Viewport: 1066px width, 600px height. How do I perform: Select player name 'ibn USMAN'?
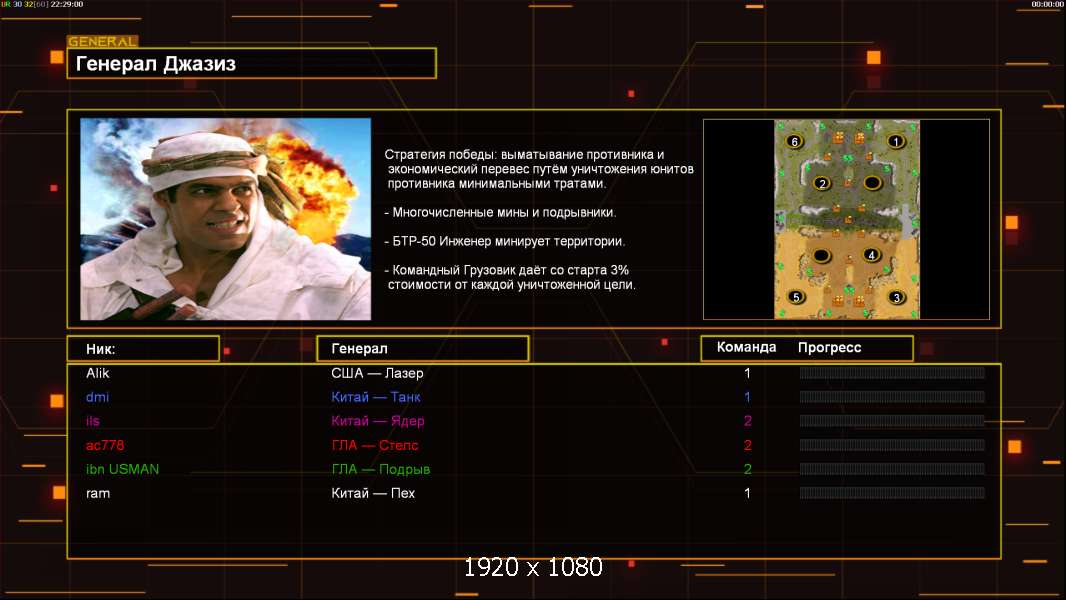(122, 469)
